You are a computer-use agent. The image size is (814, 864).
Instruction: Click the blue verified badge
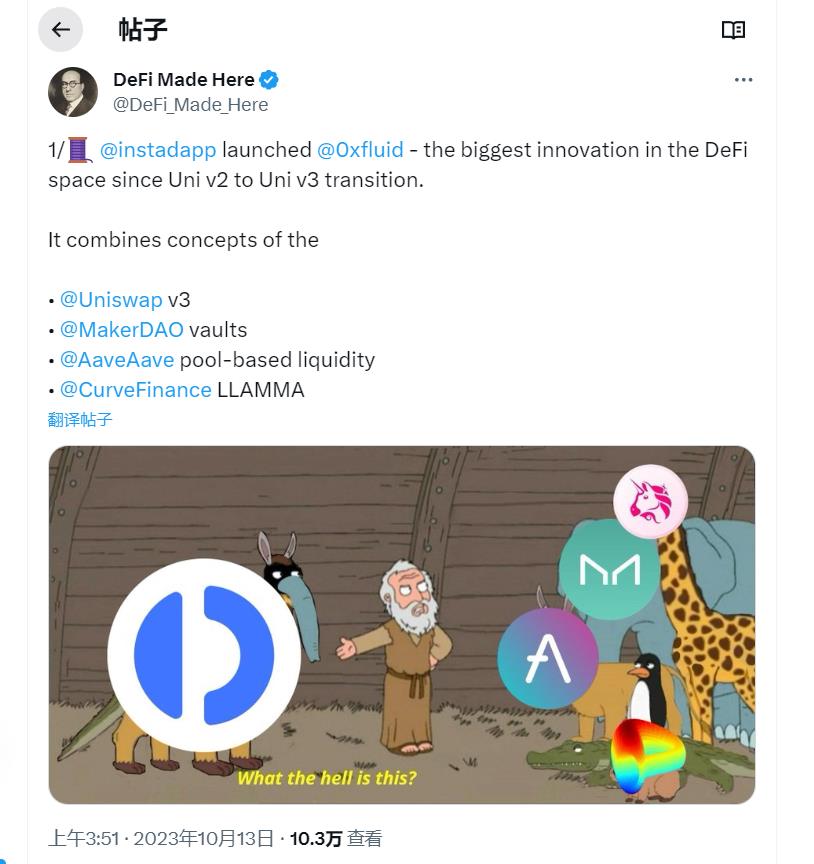click(x=269, y=80)
